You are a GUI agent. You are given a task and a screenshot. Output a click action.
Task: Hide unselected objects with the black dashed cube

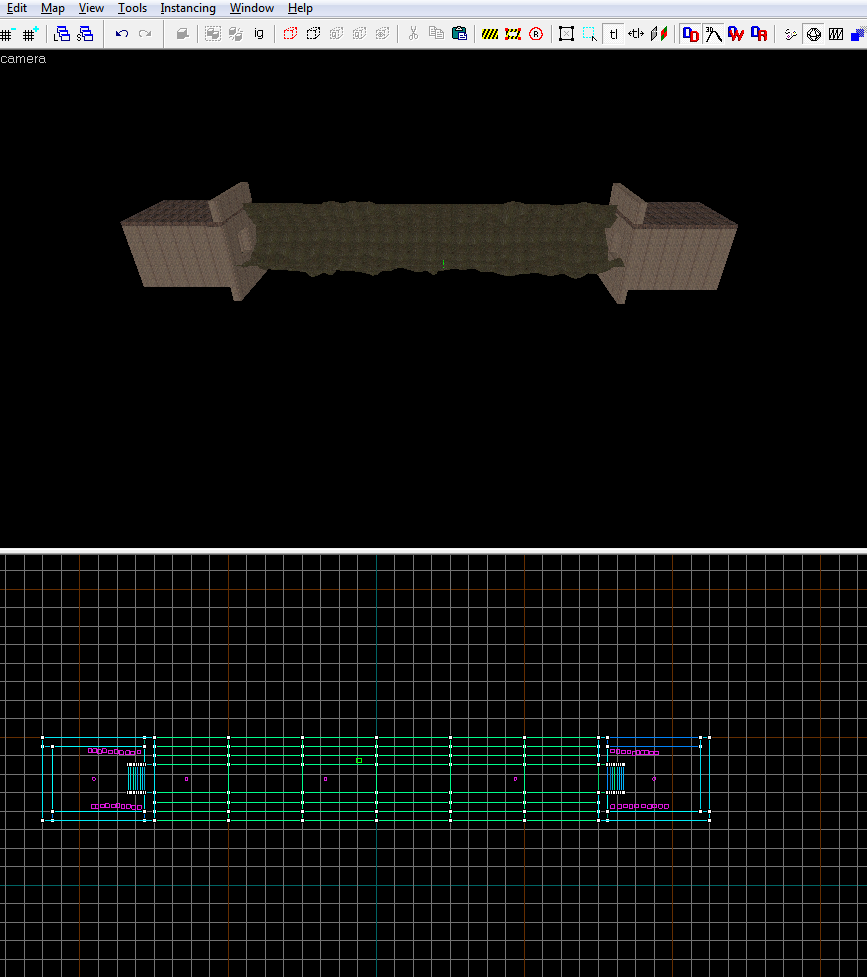click(x=313, y=34)
